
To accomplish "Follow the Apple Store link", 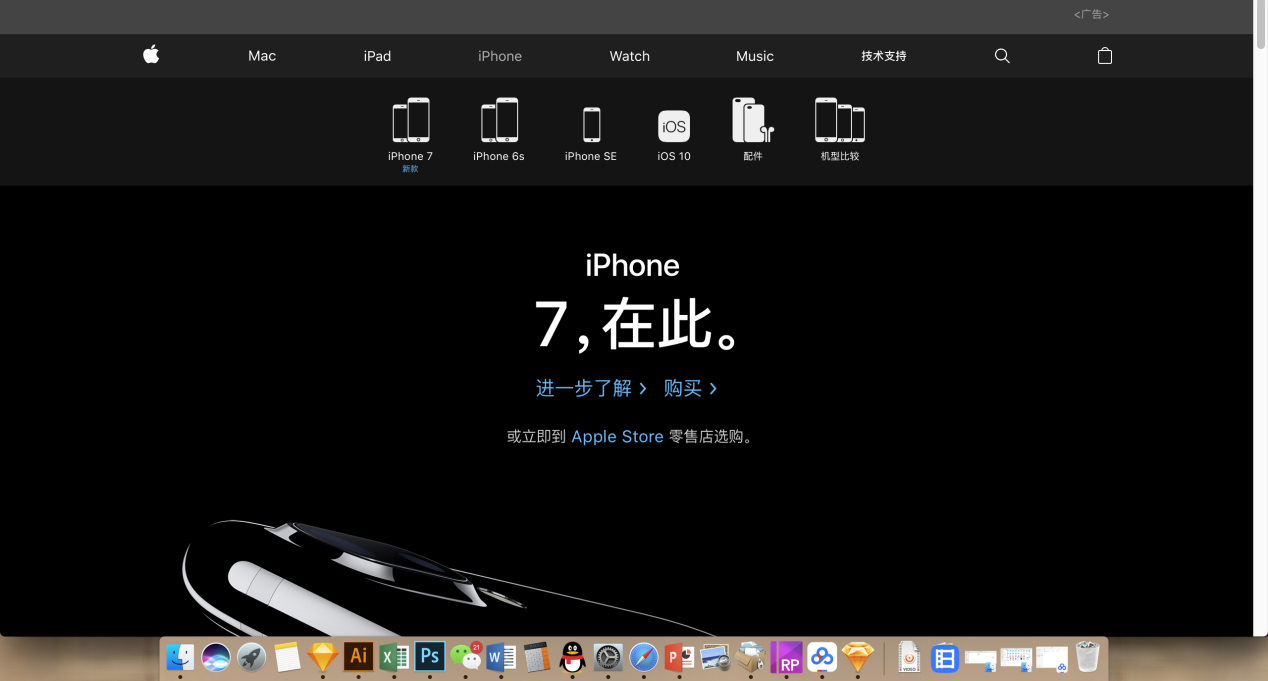I will tap(617, 437).
